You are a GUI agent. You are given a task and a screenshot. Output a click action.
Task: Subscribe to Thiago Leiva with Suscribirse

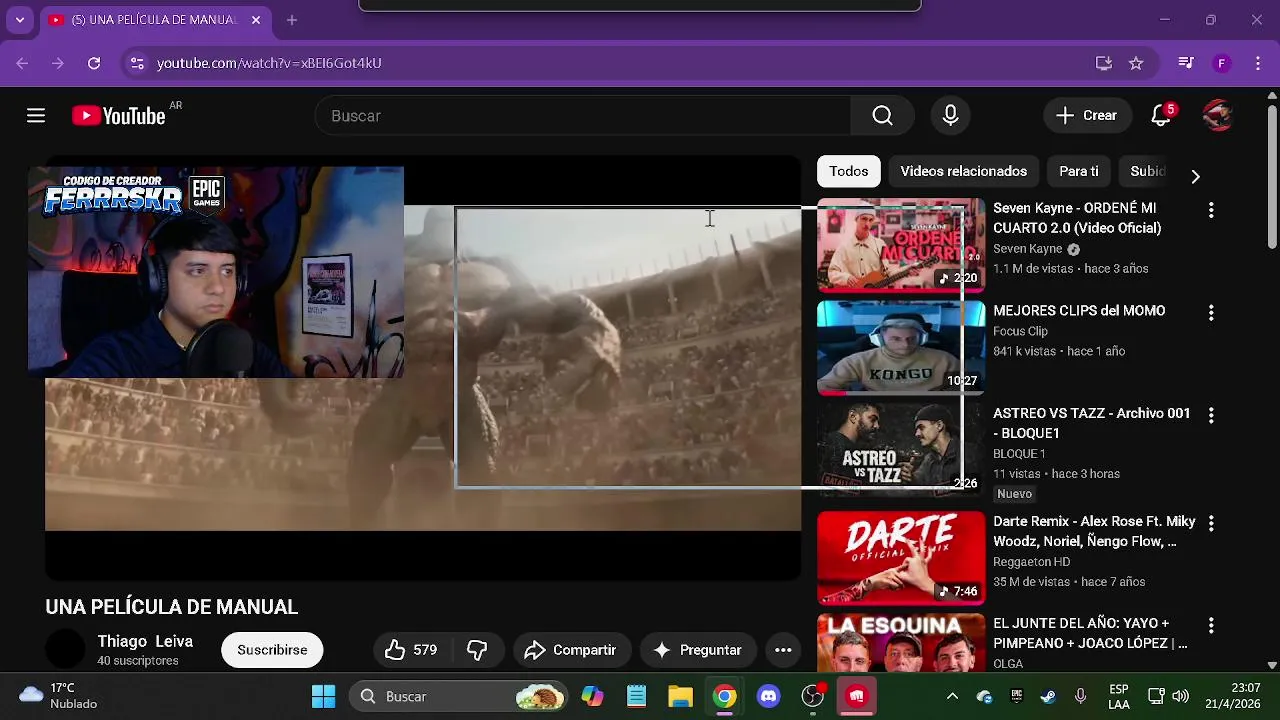[272, 650]
